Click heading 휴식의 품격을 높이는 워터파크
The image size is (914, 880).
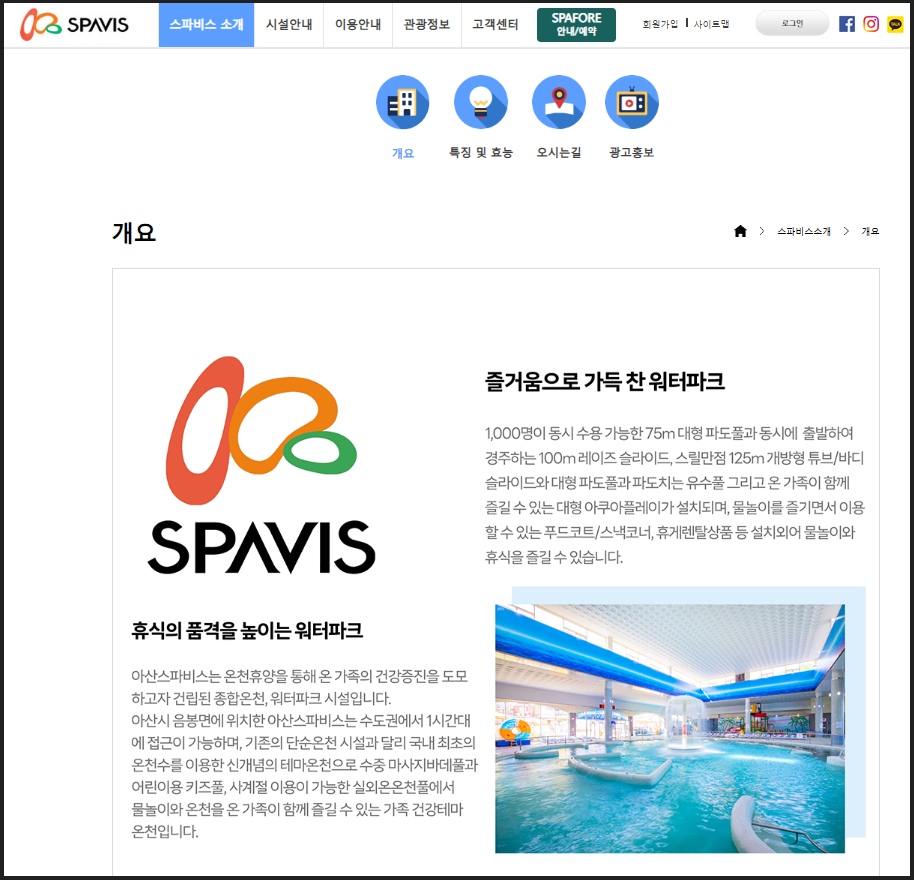click(247, 630)
